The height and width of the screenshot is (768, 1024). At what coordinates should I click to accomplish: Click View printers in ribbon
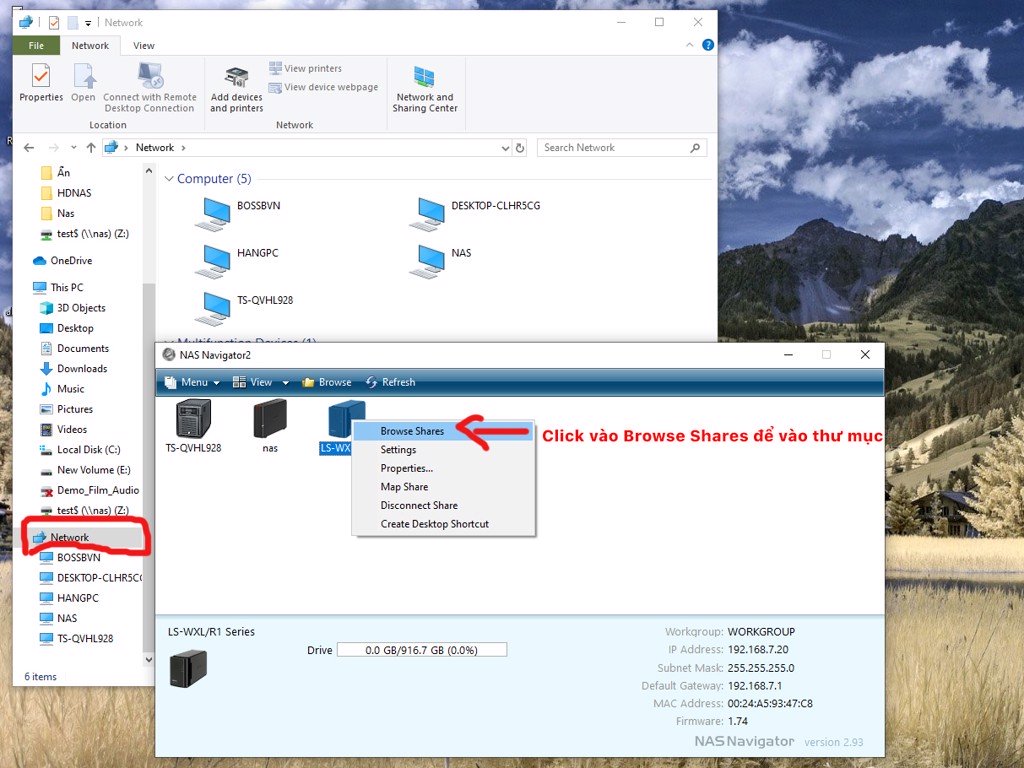[306, 68]
